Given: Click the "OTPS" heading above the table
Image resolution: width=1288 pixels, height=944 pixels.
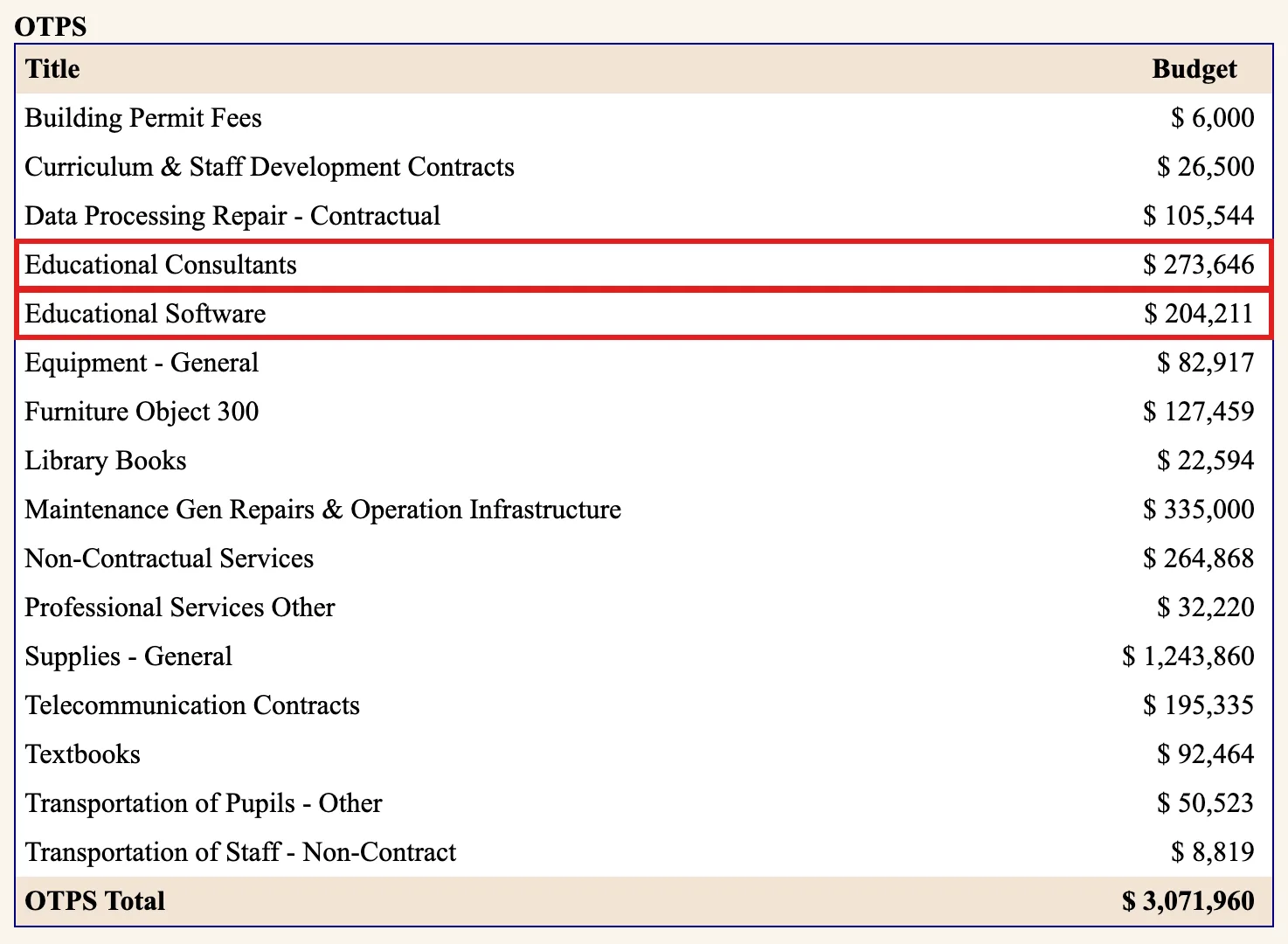Looking at the screenshot, I should click(51, 26).
